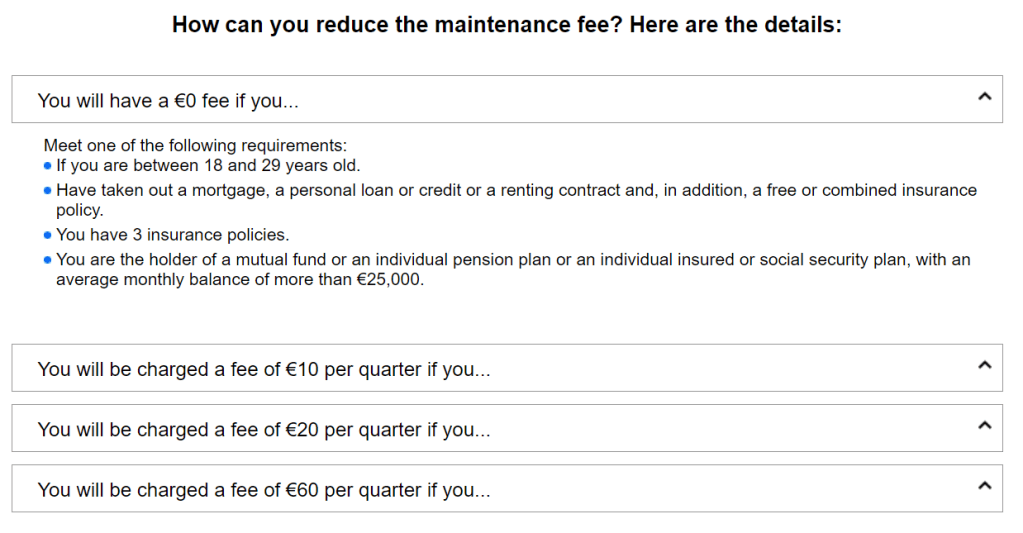Click blue bullet before the mortgage requirement
The width and height of the screenshot is (1023, 533).
click(48, 190)
